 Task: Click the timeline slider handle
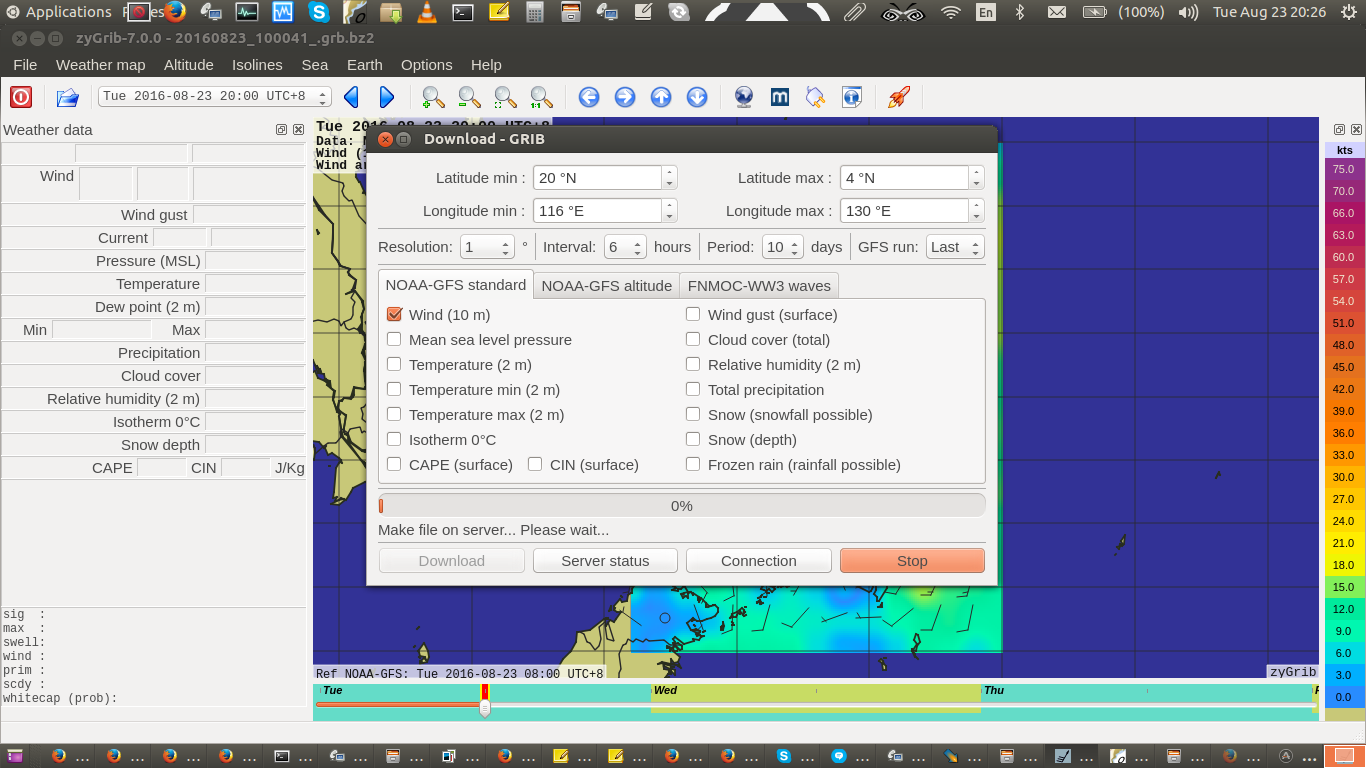[485, 708]
